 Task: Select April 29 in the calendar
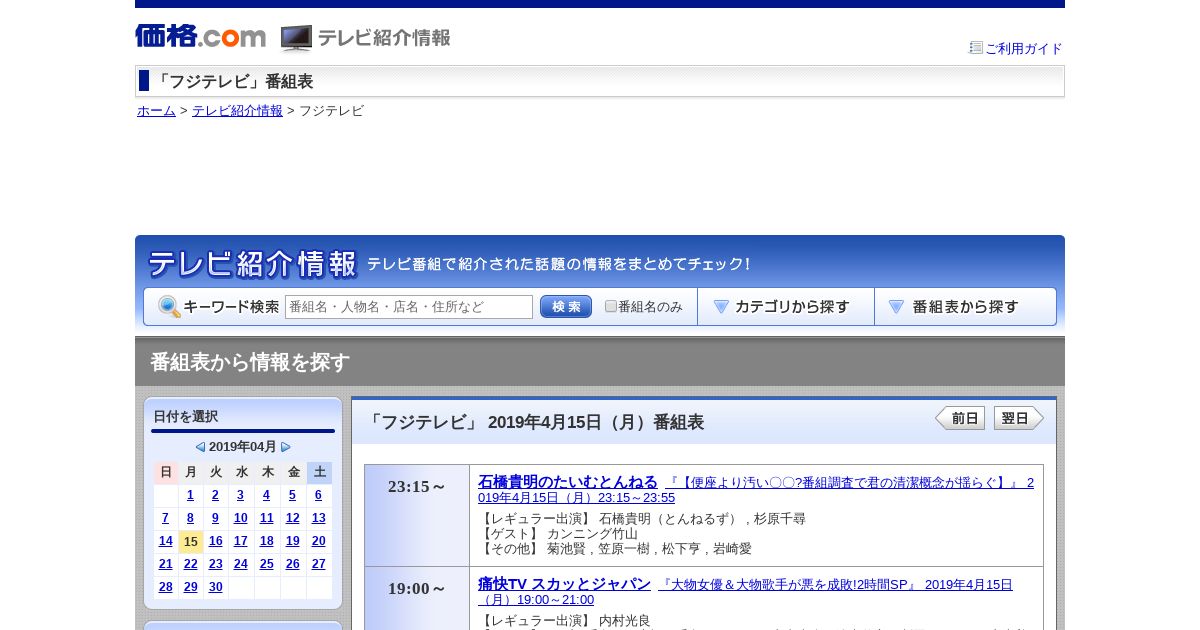[x=191, y=587]
